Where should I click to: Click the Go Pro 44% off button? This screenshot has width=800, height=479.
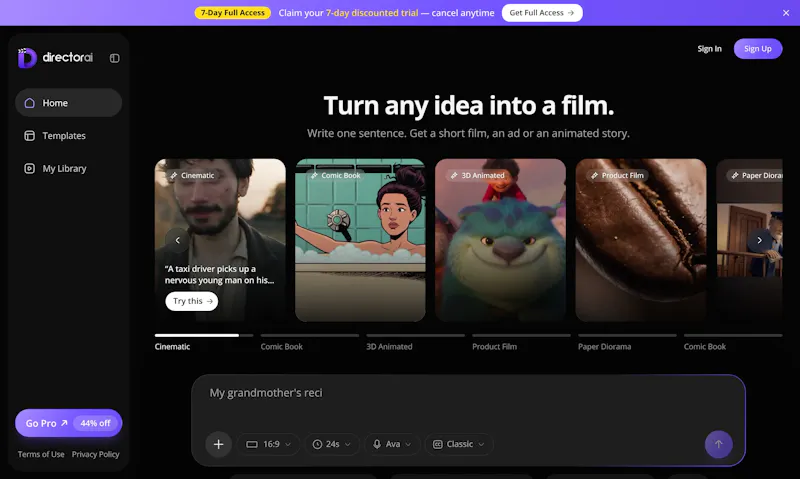click(x=68, y=423)
